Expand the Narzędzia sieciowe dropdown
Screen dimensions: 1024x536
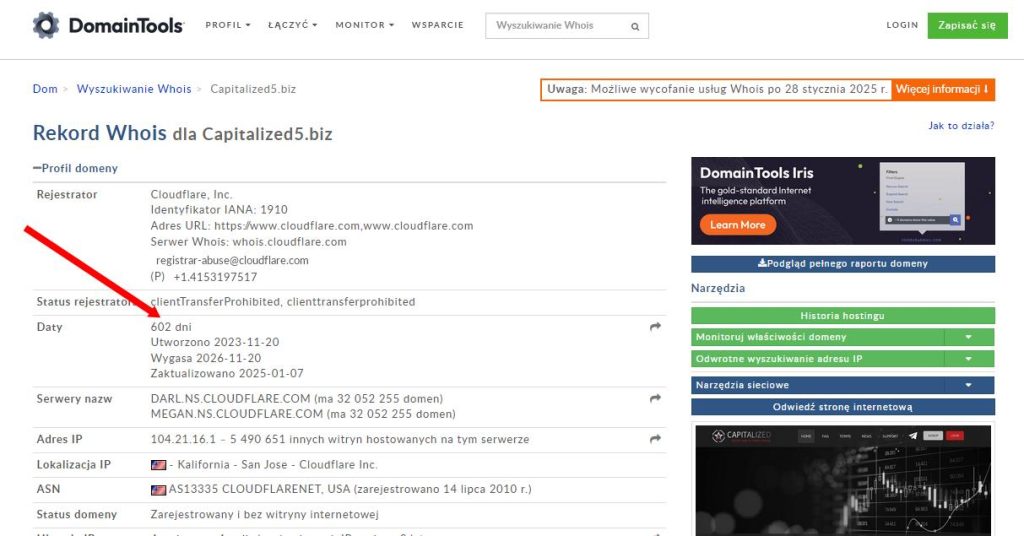(x=842, y=385)
